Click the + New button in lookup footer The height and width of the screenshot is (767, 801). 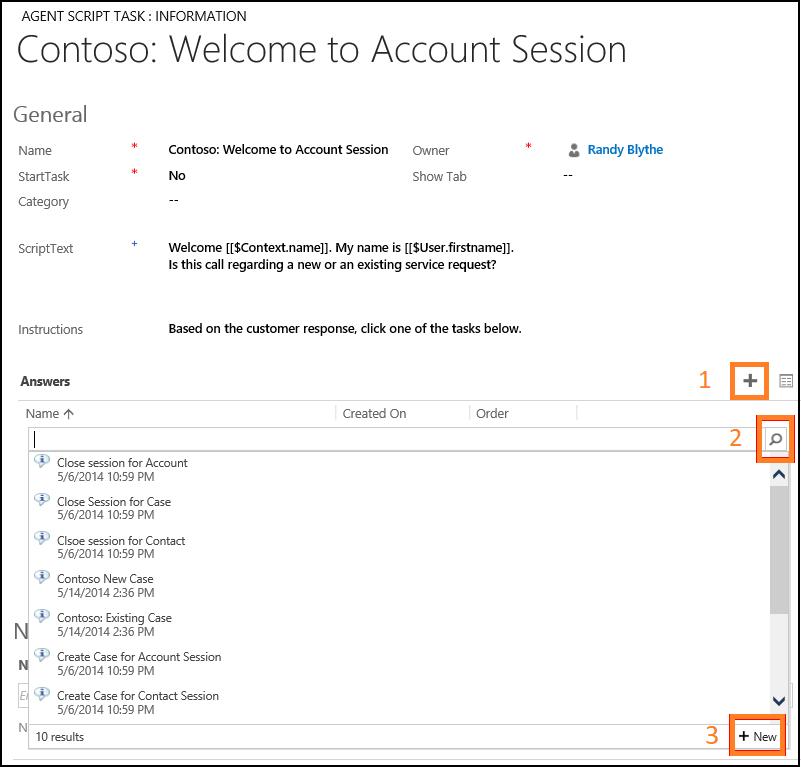click(758, 736)
